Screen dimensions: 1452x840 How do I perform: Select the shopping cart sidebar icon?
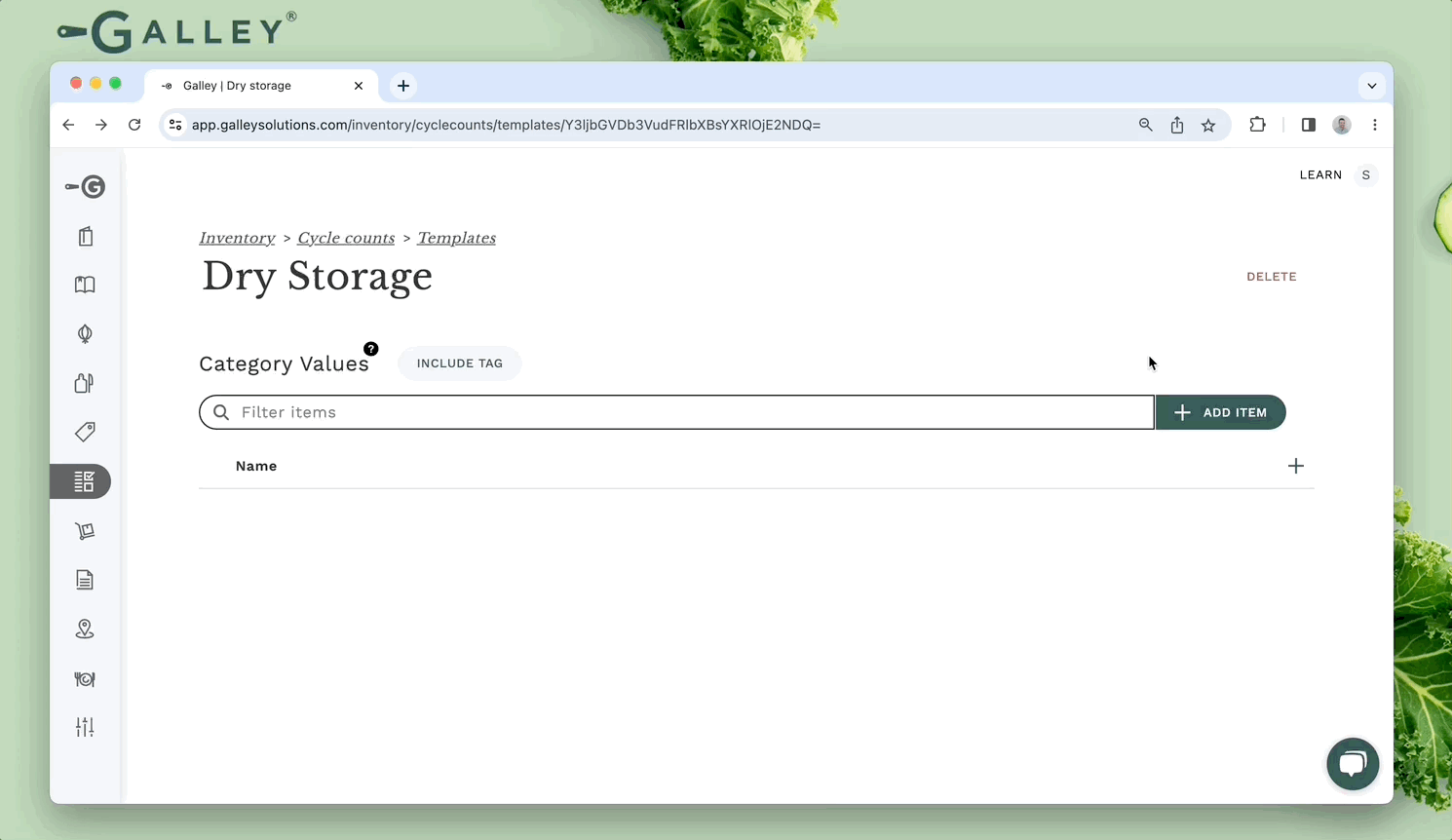click(x=86, y=531)
